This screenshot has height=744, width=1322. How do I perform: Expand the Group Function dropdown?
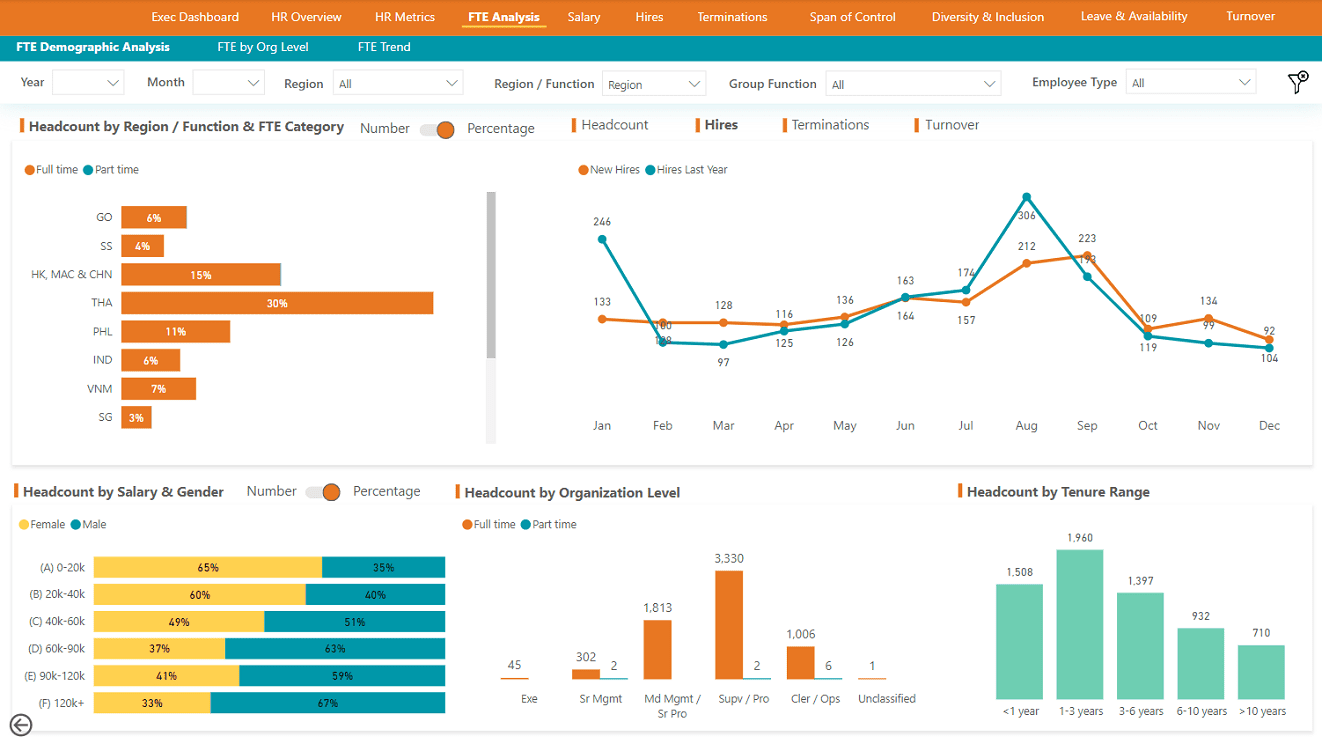[913, 83]
